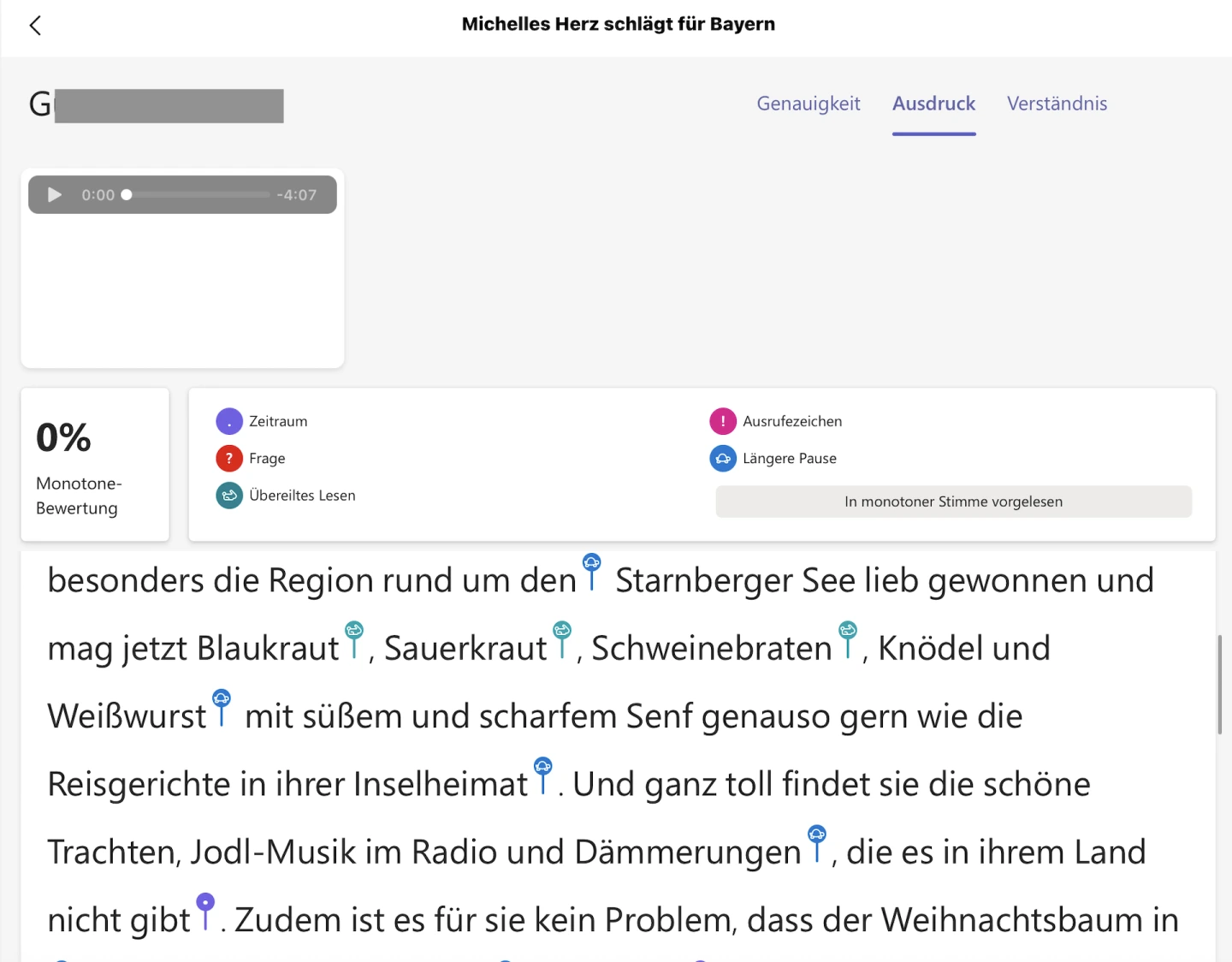Click the back arrow at top left
This screenshot has height=962, width=1232.
[35, 26]
